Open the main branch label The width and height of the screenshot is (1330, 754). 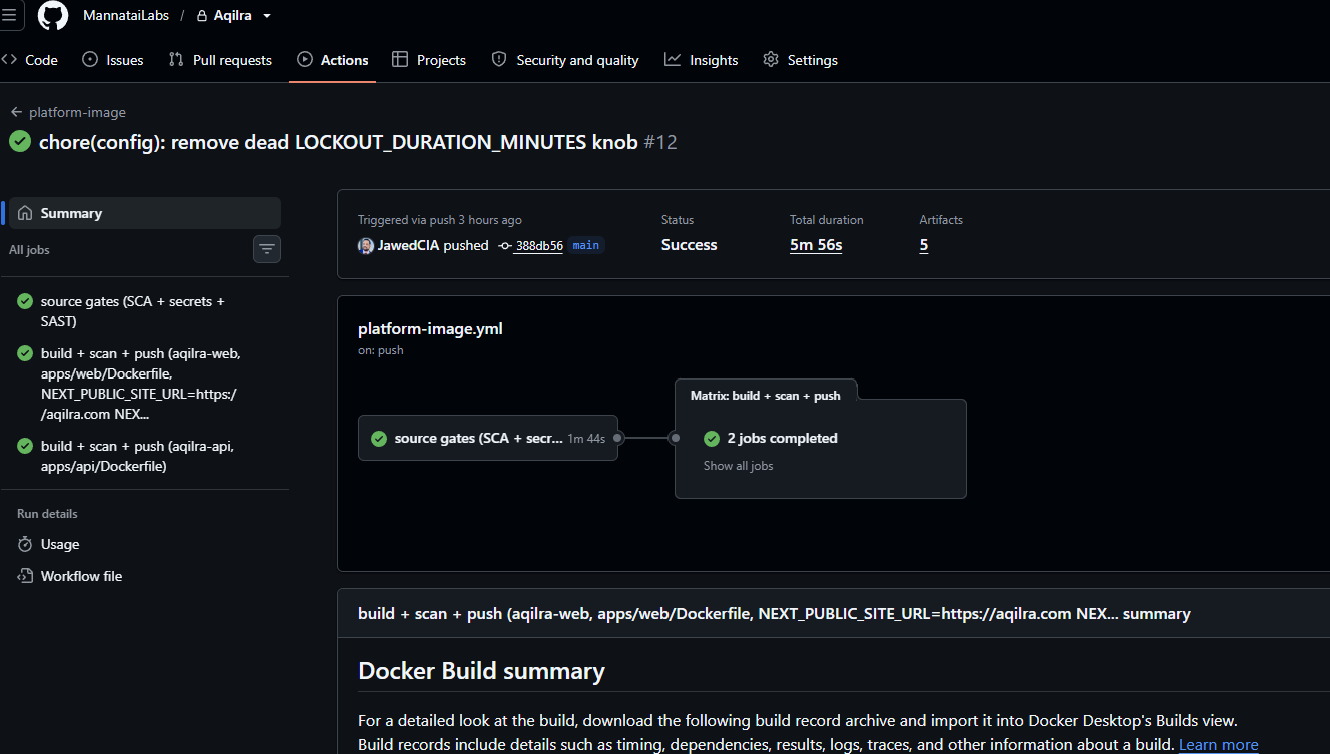pos(586,245)
